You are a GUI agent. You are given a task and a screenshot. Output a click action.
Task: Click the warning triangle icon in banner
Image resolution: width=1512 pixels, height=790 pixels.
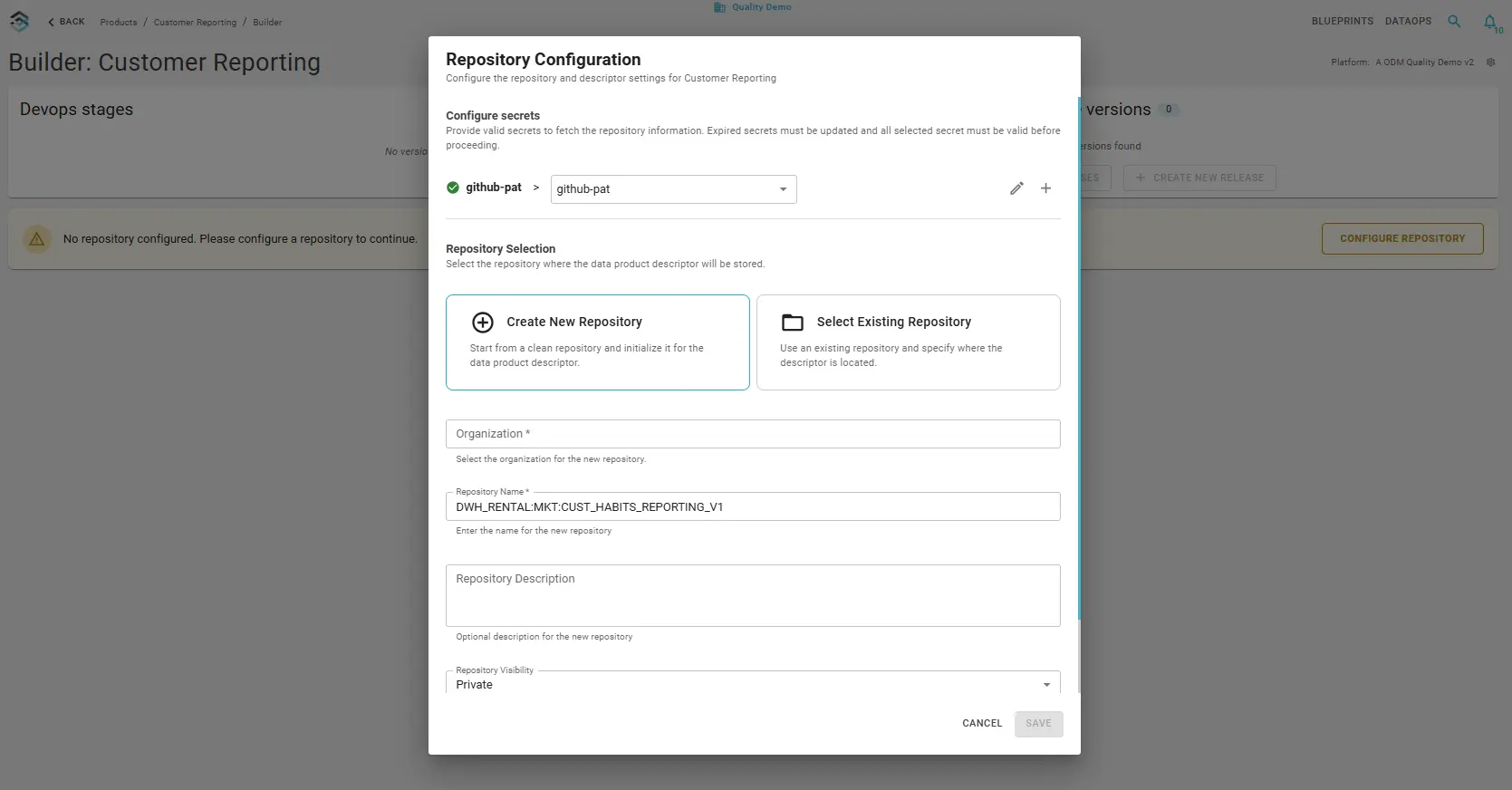pyautogui.click(x=37, y=239)
